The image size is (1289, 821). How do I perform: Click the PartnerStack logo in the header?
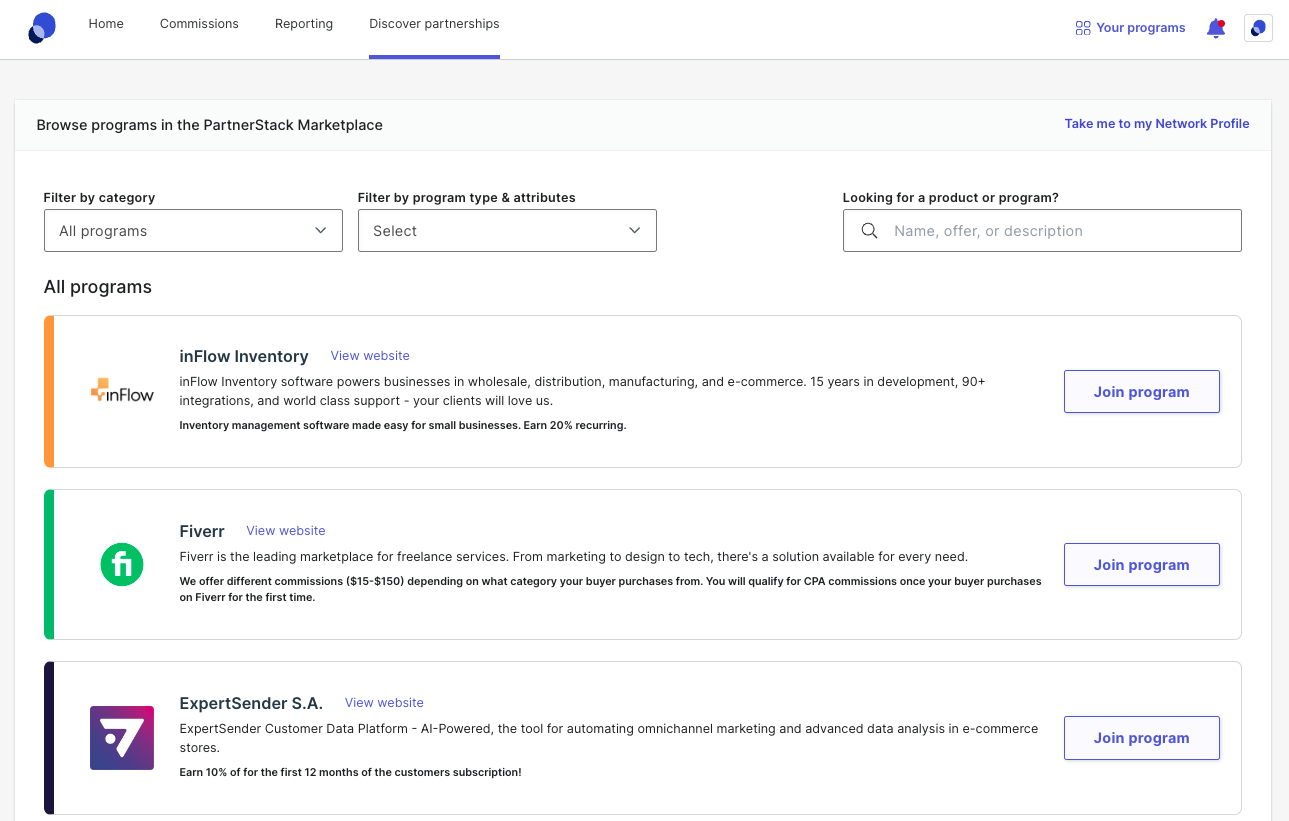(42, 28)
